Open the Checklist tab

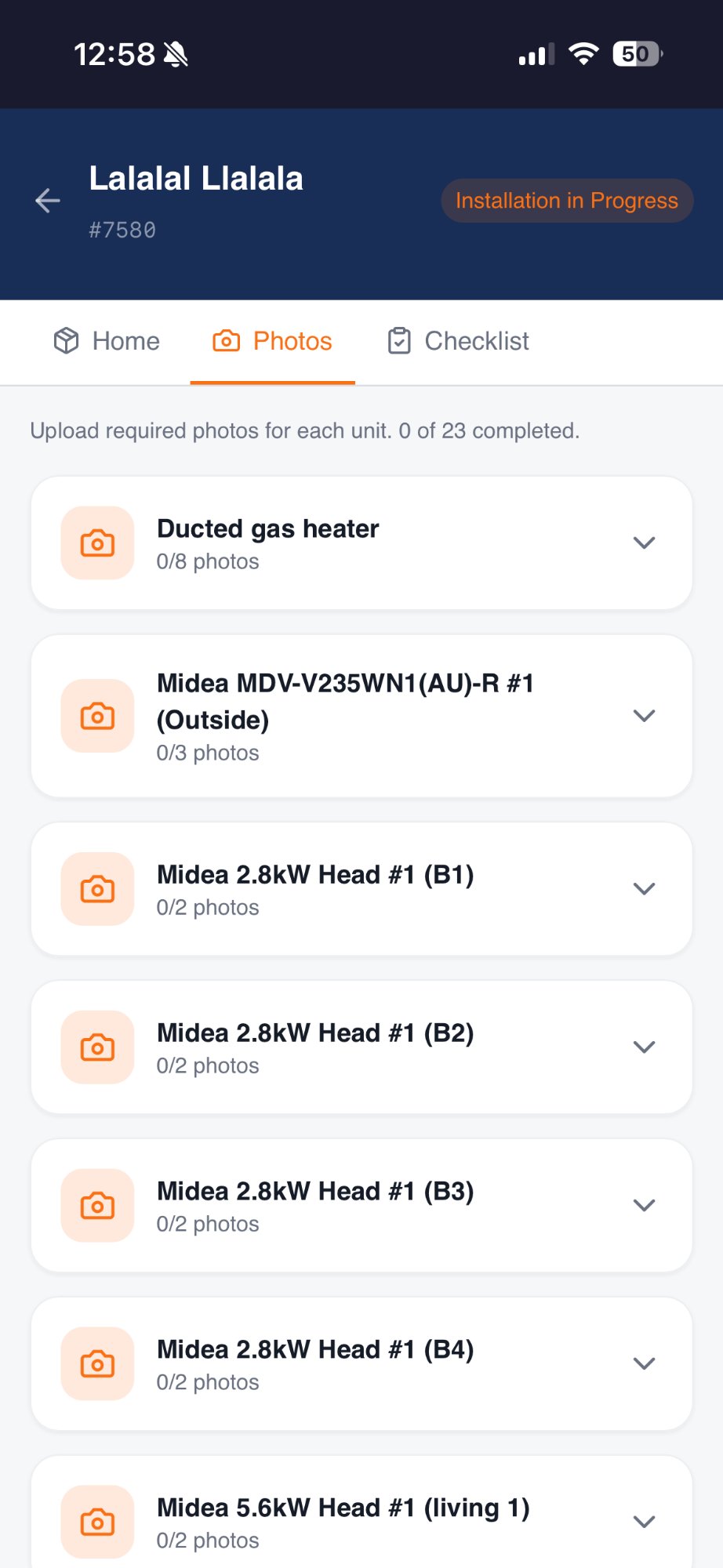459,341
